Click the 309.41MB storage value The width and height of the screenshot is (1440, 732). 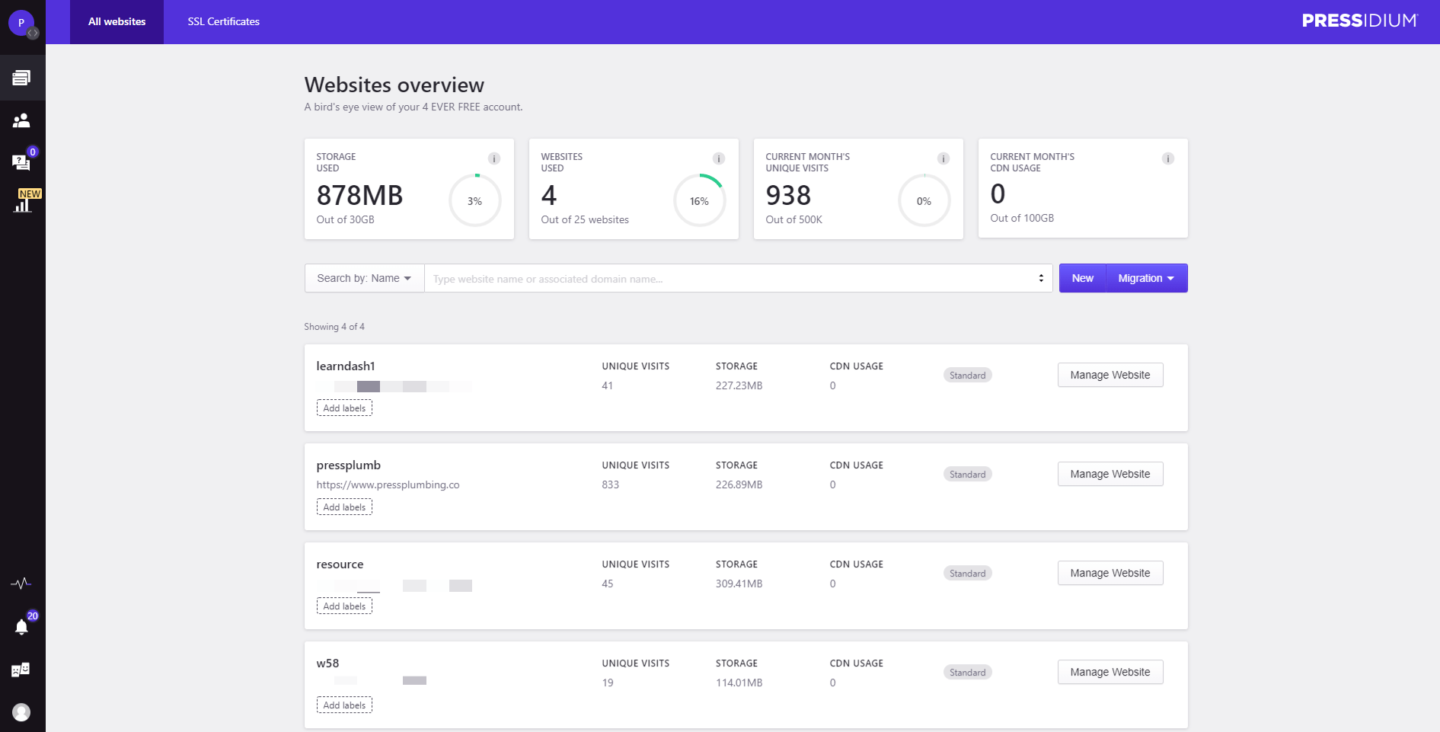coord(739,584)
